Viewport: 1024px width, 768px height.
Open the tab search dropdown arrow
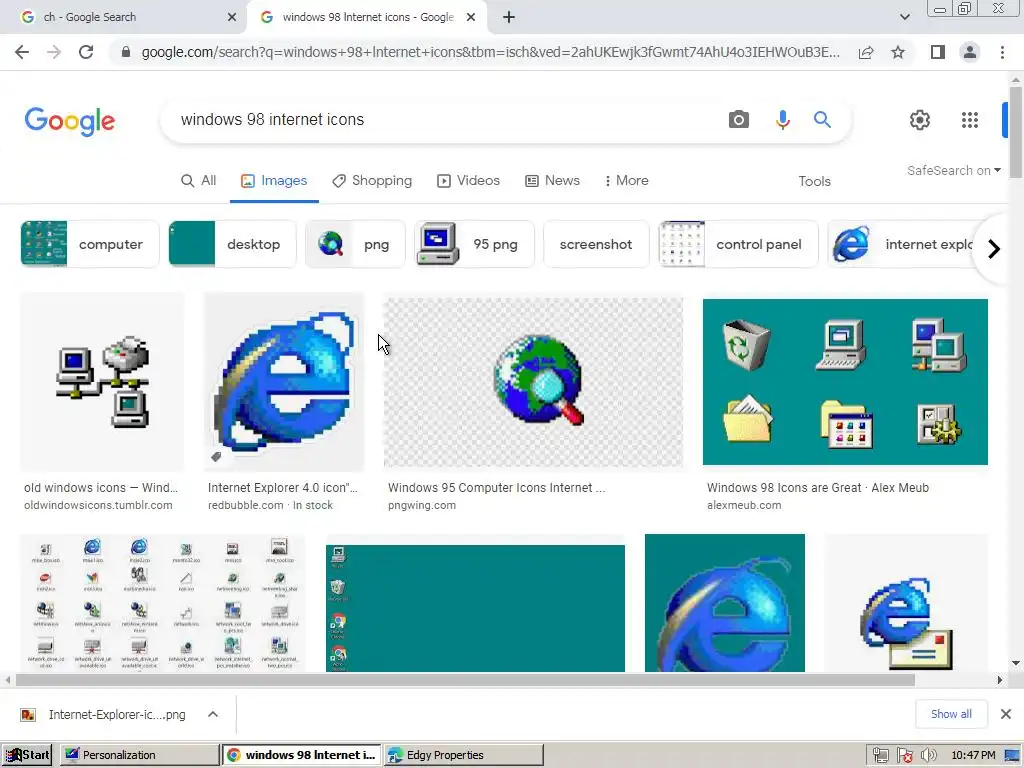(904, 17)
